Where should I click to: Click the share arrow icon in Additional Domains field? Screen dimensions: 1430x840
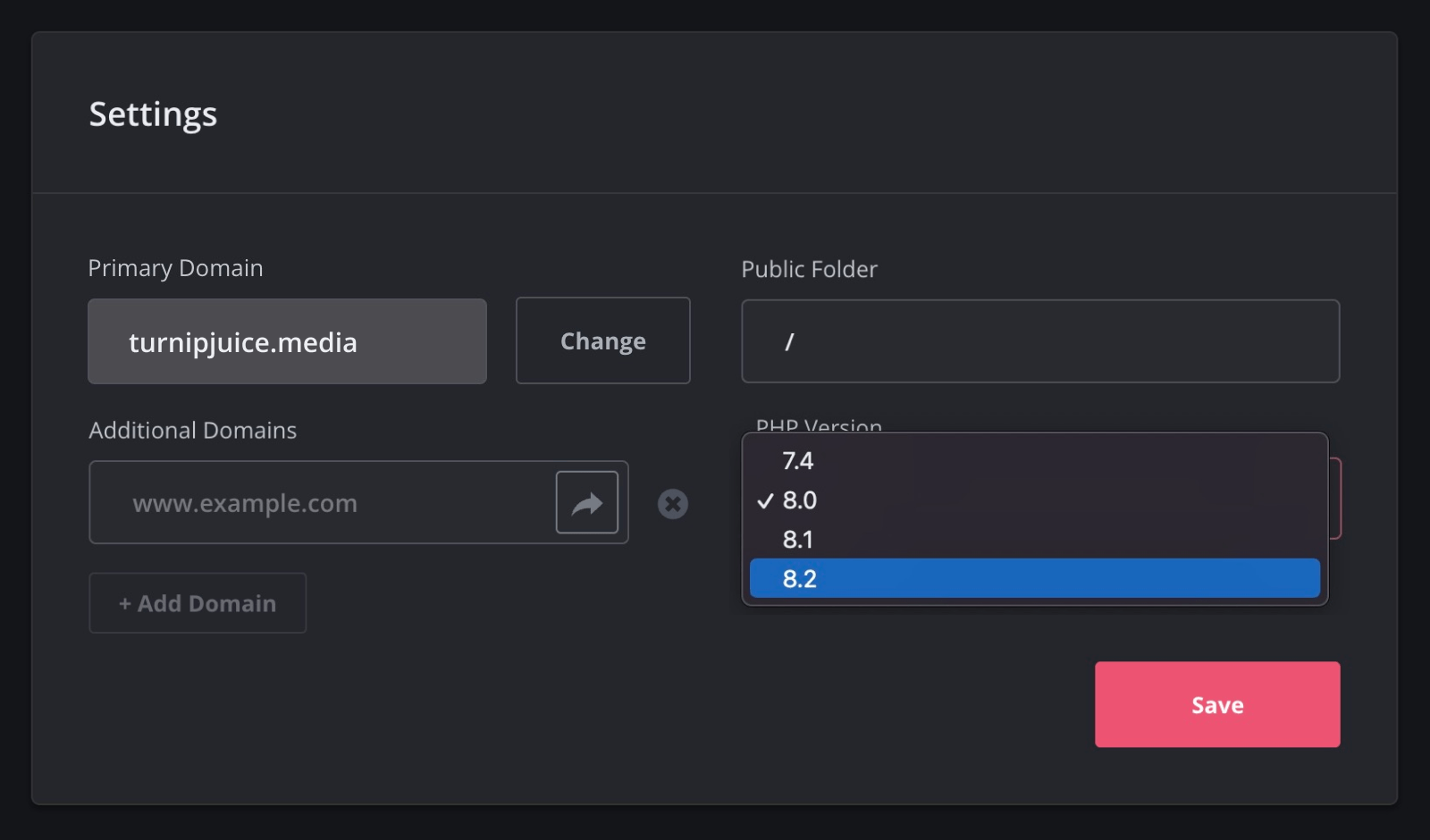click(x=587, y=502)
